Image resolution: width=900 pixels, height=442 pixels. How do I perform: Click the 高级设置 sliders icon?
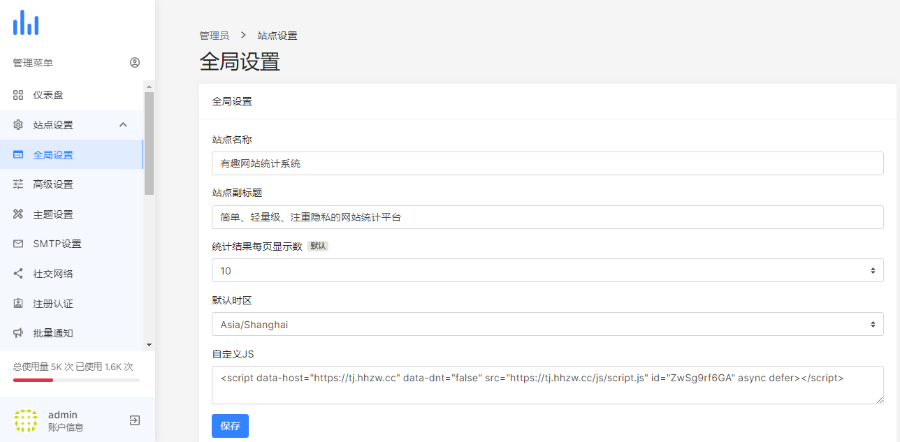point(18,184)
